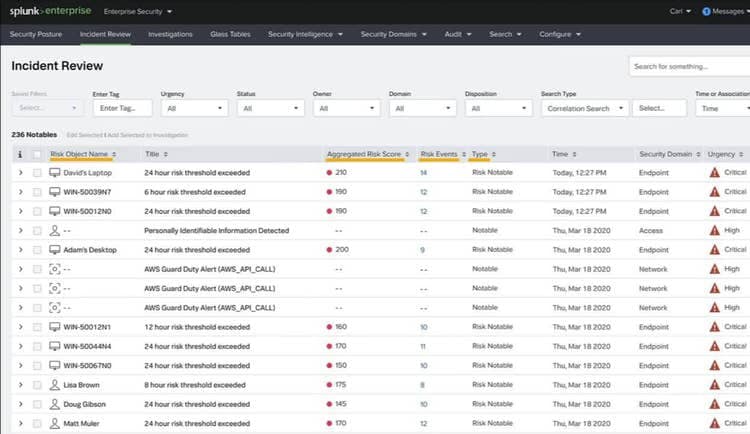Select the checkbox for Matt Muler row
This screenshot has width=750, height=434.
coord(38,424)
